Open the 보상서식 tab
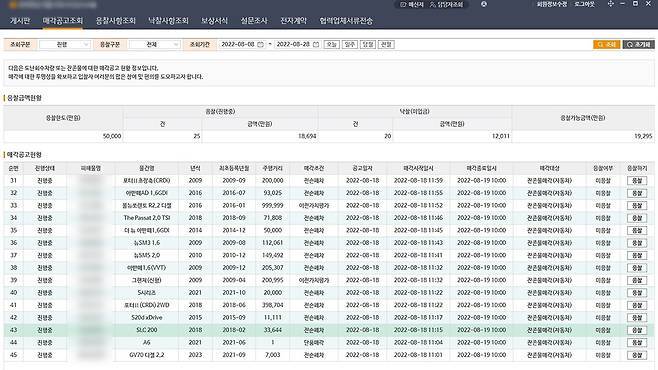 214,21
